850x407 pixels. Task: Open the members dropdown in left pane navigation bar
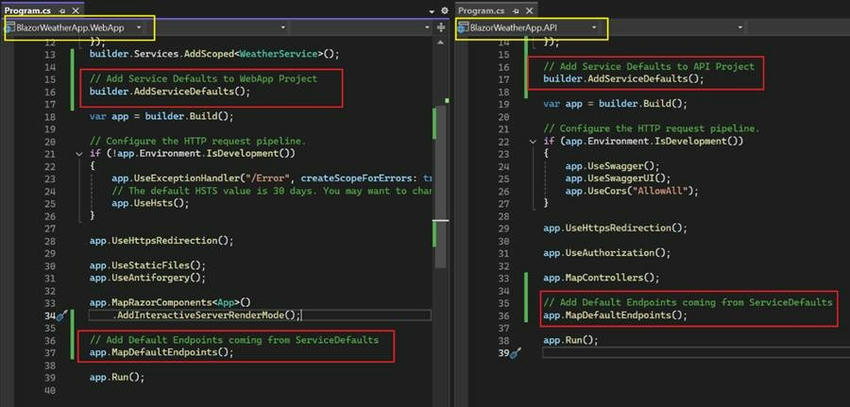point(360,27)
